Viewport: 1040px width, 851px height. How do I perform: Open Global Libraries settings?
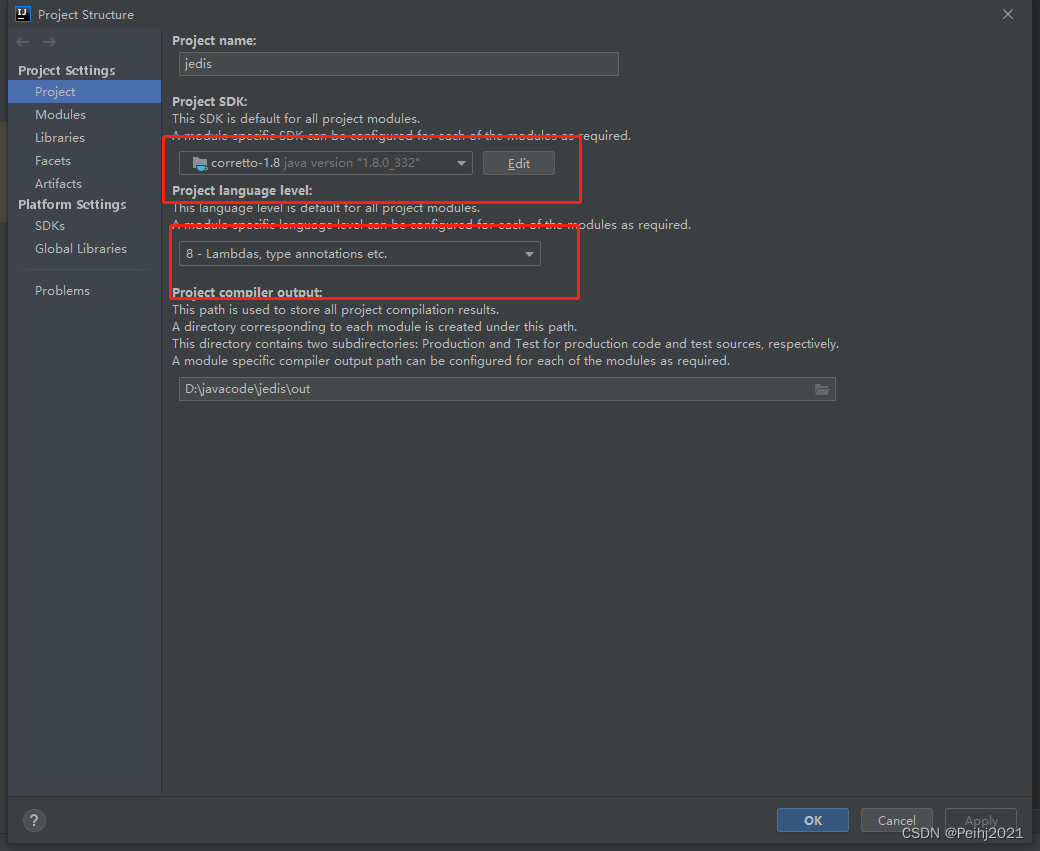81,248
